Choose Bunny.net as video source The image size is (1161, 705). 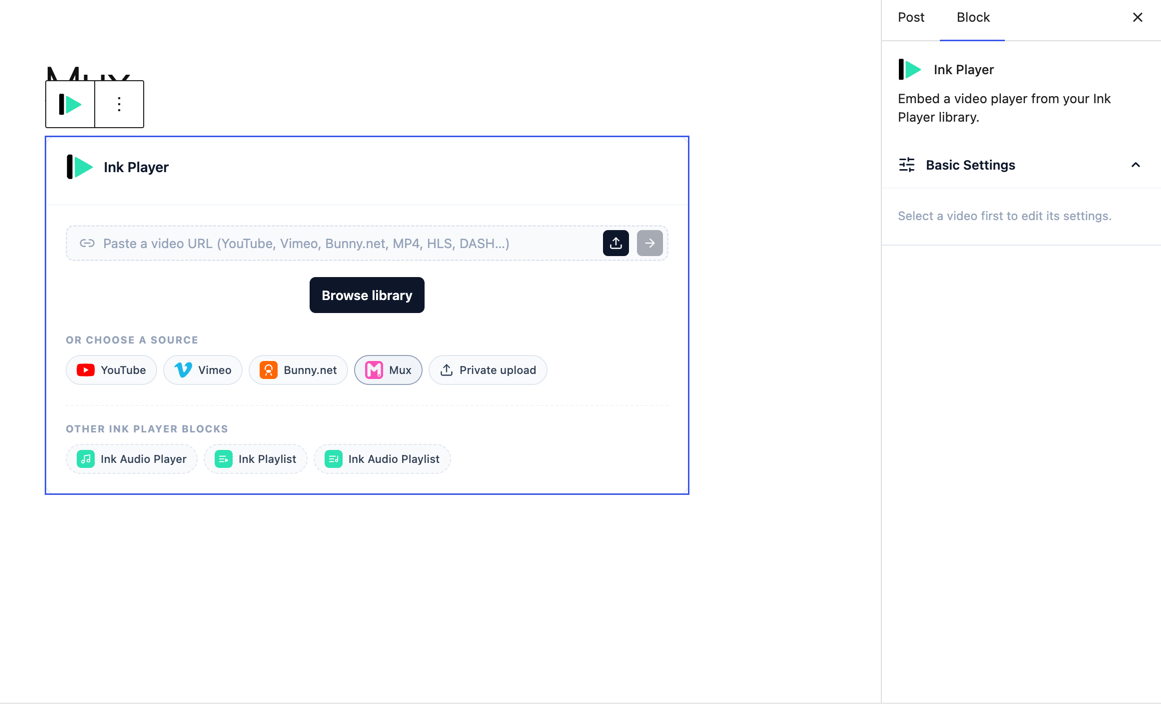click(x=298, y=370)
